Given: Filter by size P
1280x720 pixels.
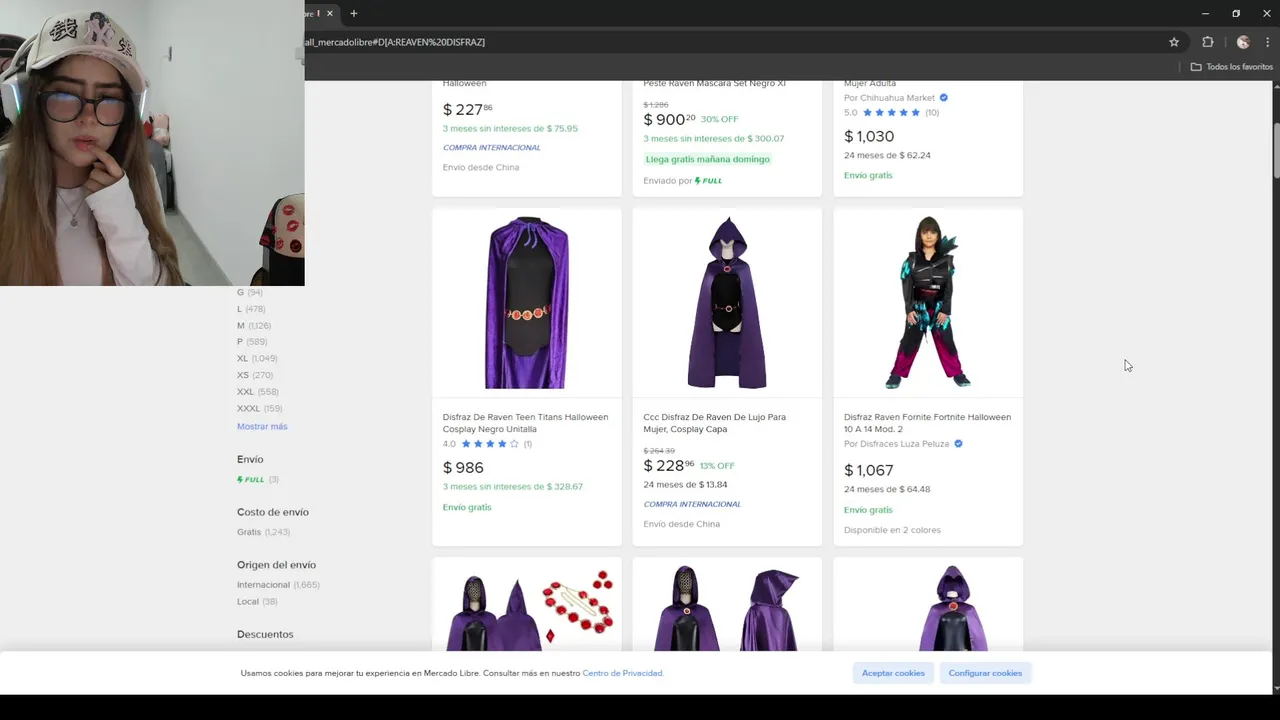Looking at the screenshot, I should [x=252, y=342].
